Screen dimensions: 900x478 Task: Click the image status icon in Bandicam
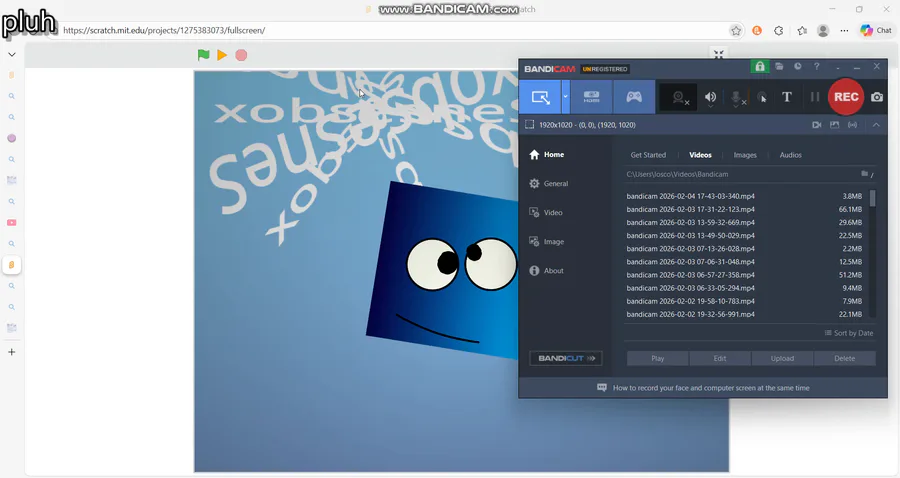[835, 125]
